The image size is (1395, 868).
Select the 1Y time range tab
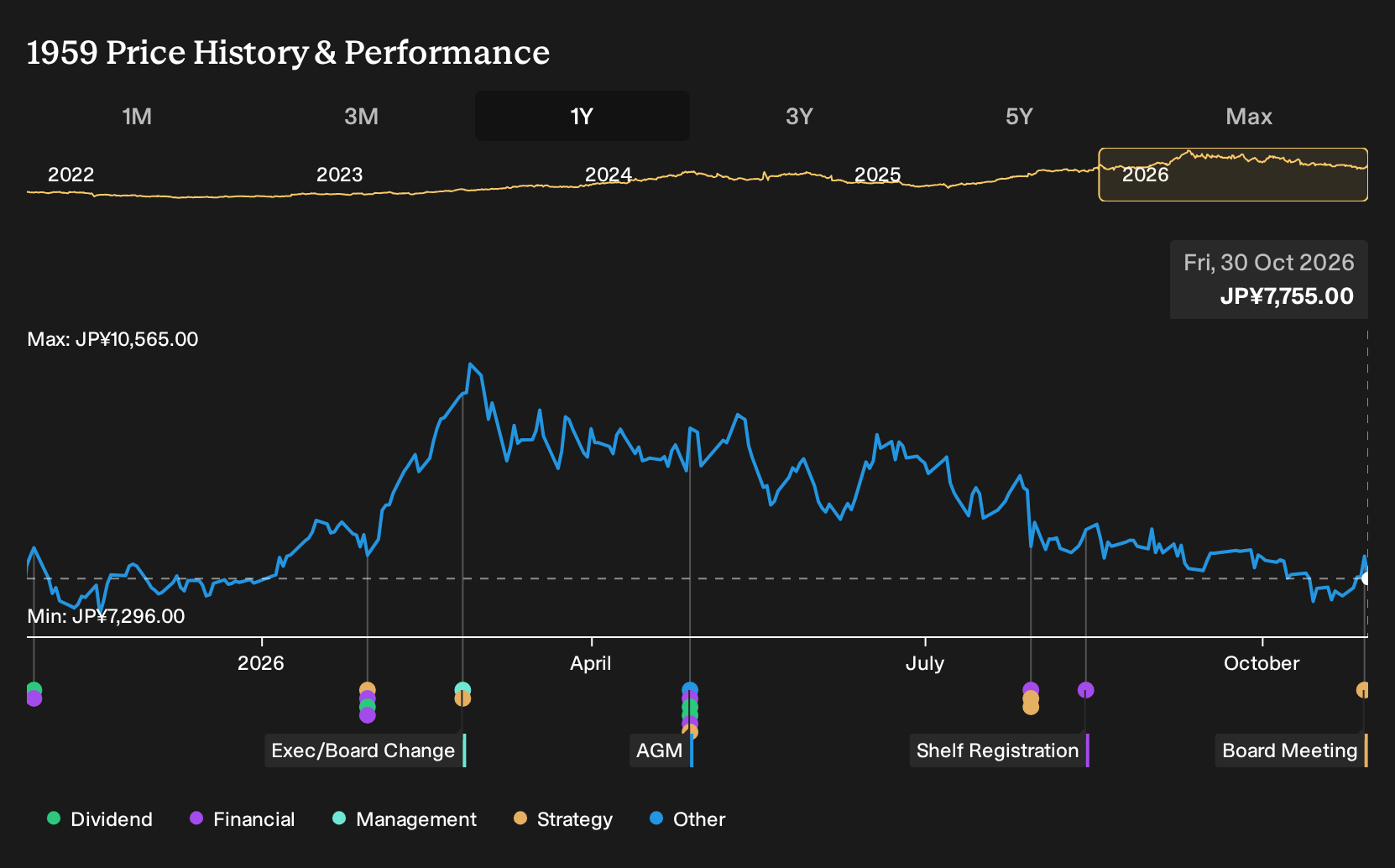point(582,116)
